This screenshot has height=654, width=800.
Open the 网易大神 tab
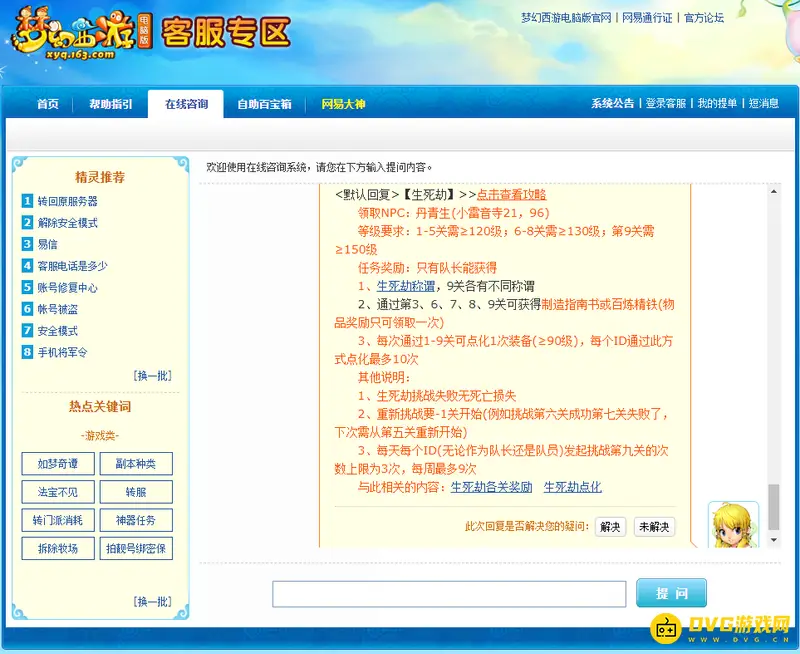(343, 104)
